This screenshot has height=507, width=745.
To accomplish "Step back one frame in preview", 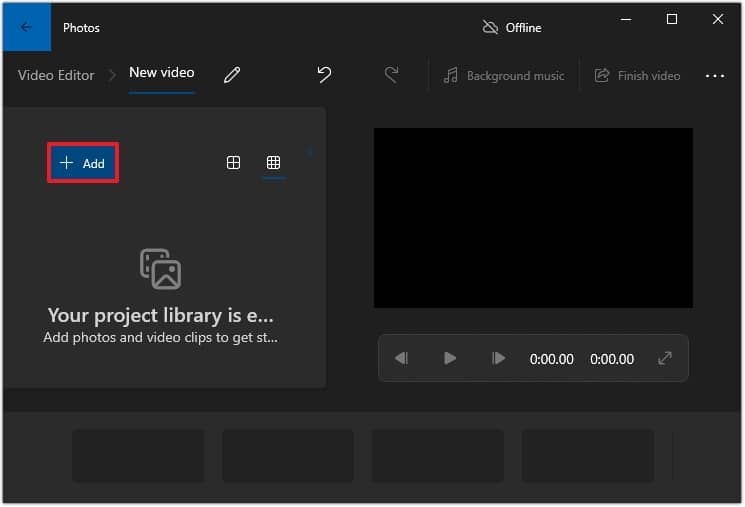I will pos(401,358).
